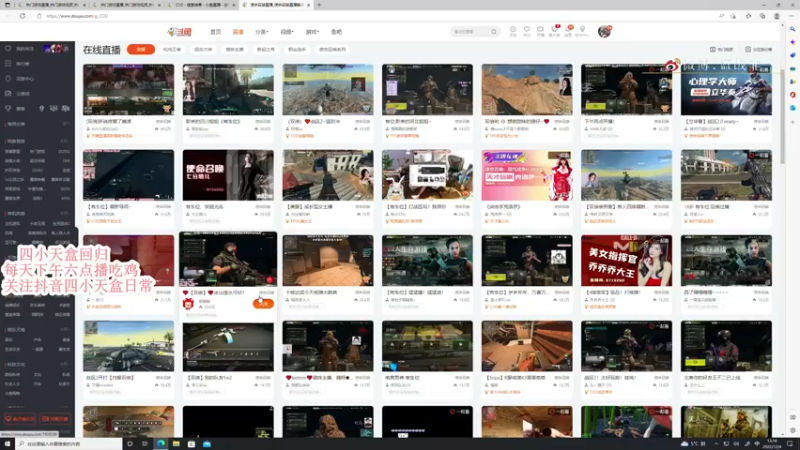Expand the 全部 link of the 单机热游 section
This screenshot has width=800, height=450.
click(x=65, y=213)
